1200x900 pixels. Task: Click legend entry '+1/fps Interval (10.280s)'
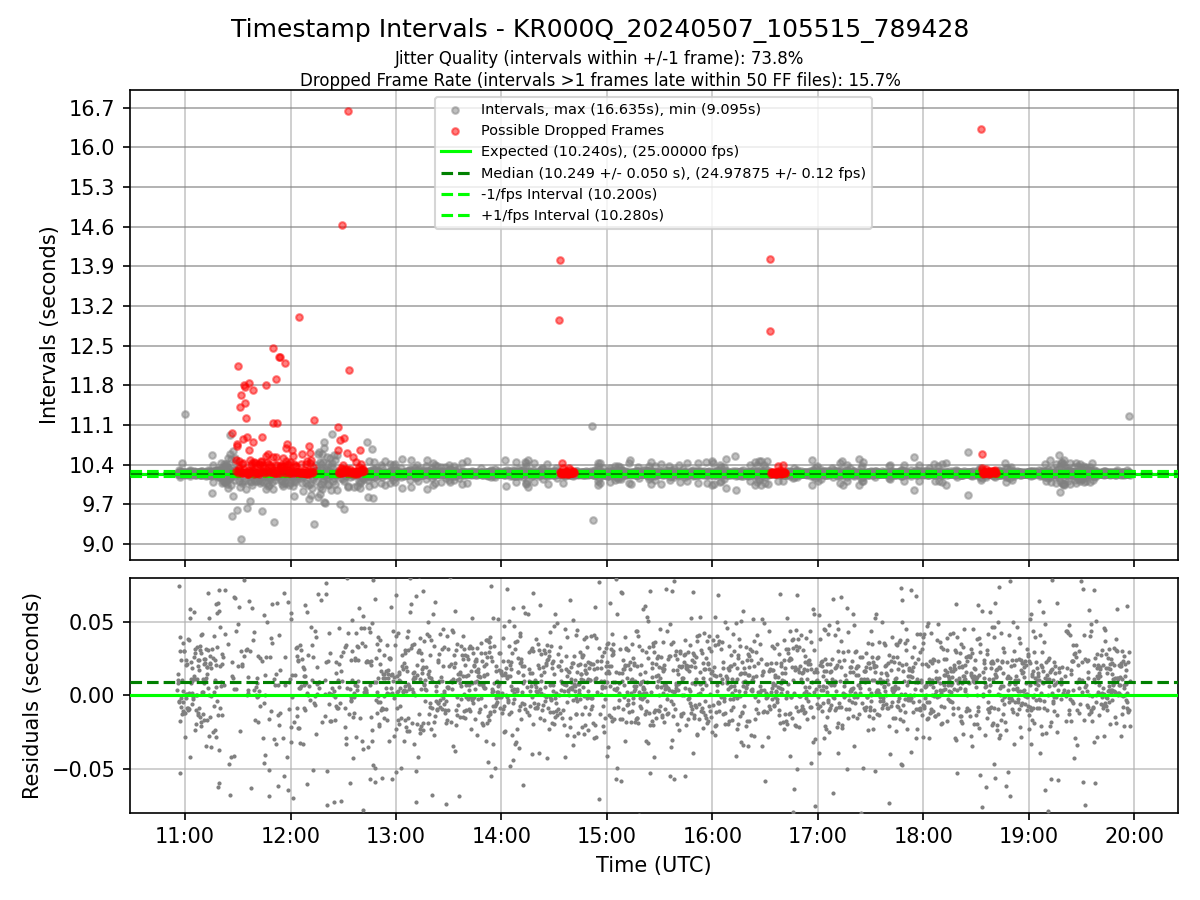point(572,214)
